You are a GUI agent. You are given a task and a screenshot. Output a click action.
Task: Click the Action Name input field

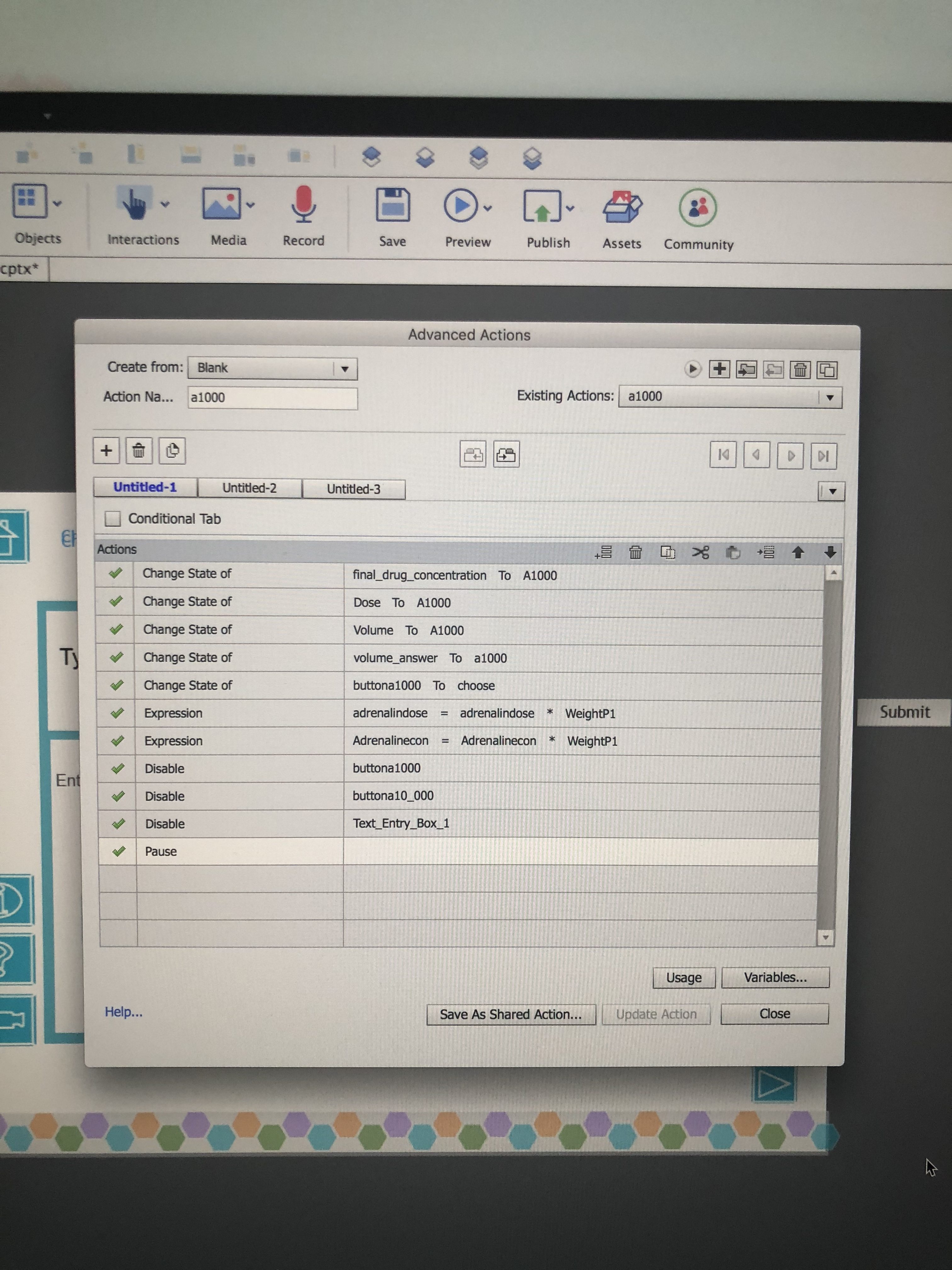pyautogui.click(x=273, y=398)
